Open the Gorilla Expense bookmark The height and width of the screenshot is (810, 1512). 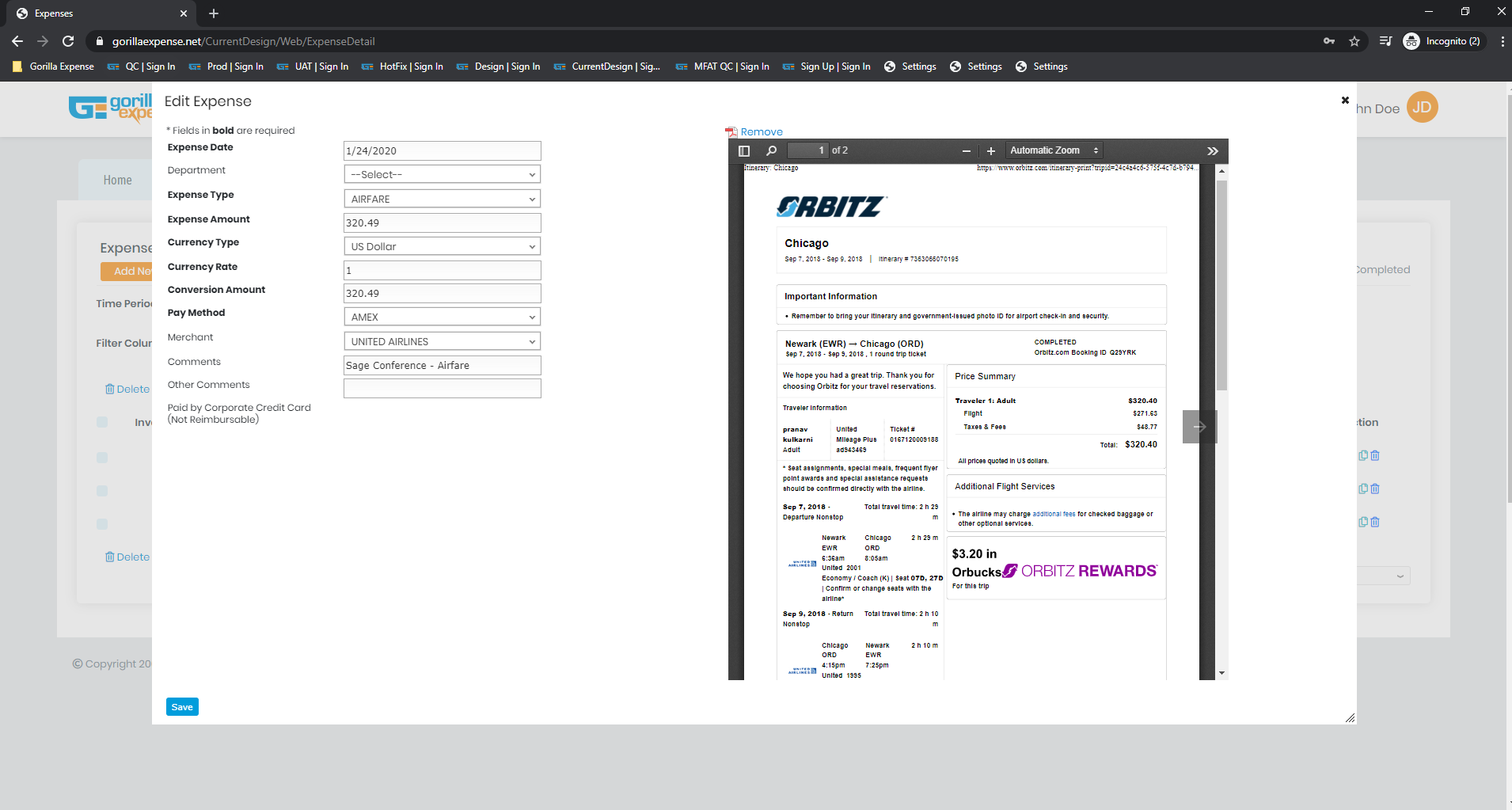(54, 67)
